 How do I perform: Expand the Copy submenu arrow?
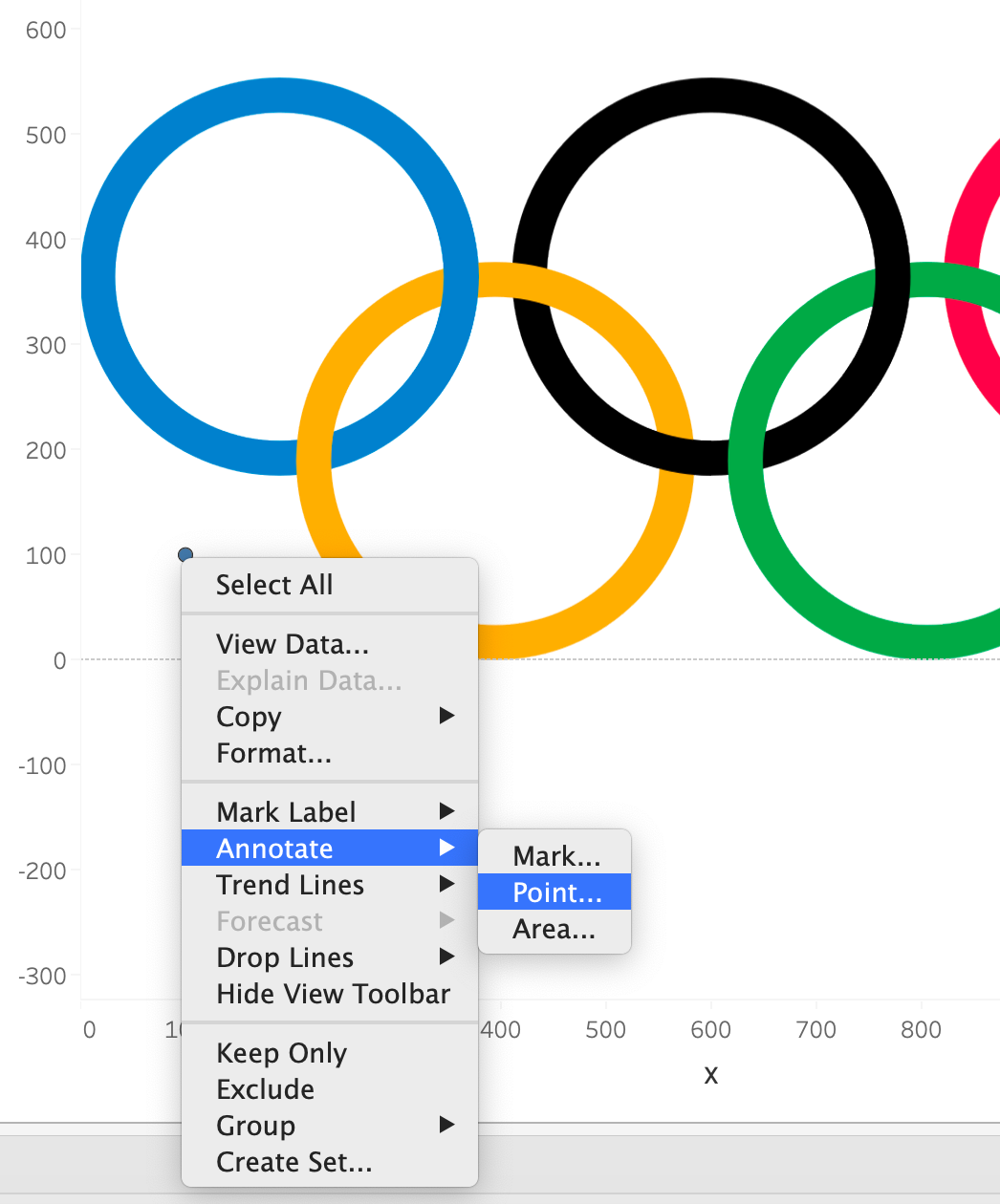coord(446,716)
